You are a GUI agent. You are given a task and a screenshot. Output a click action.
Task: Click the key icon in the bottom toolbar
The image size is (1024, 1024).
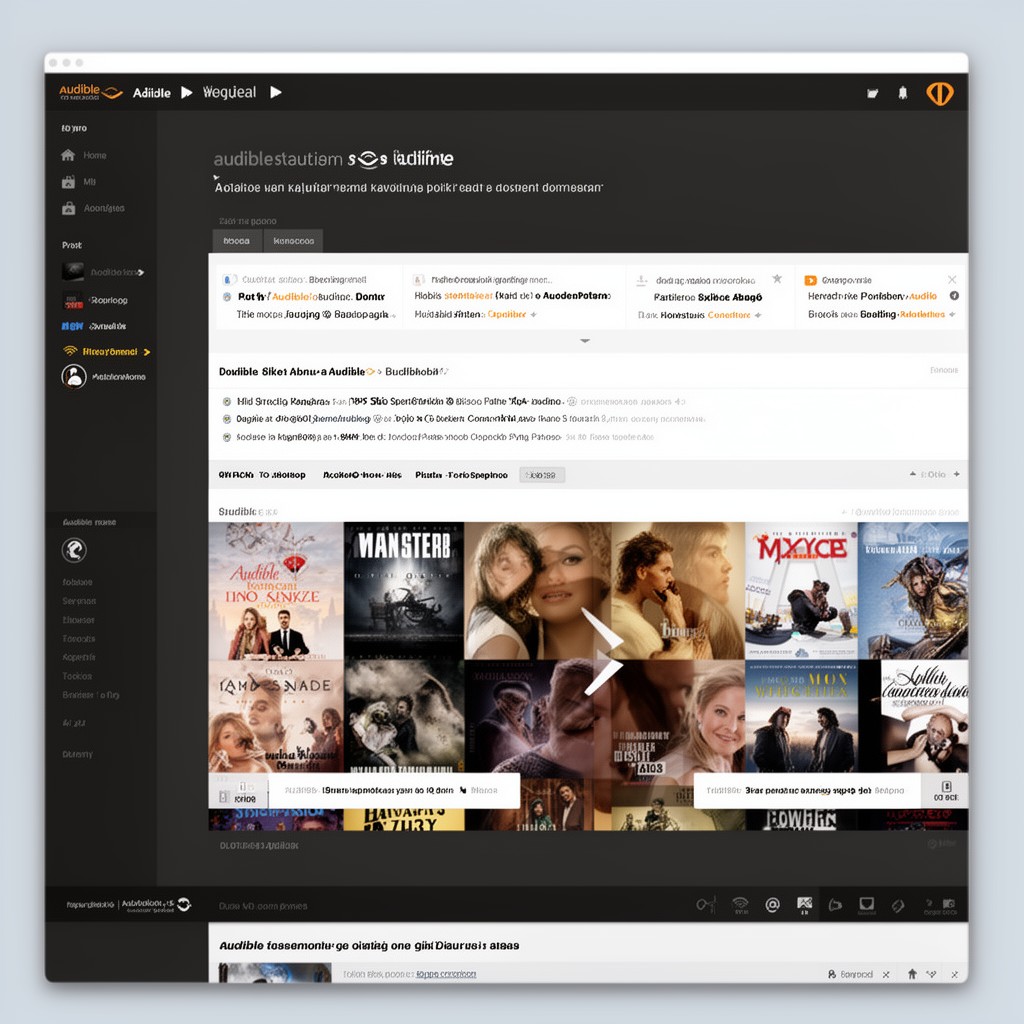pos(706,904)
